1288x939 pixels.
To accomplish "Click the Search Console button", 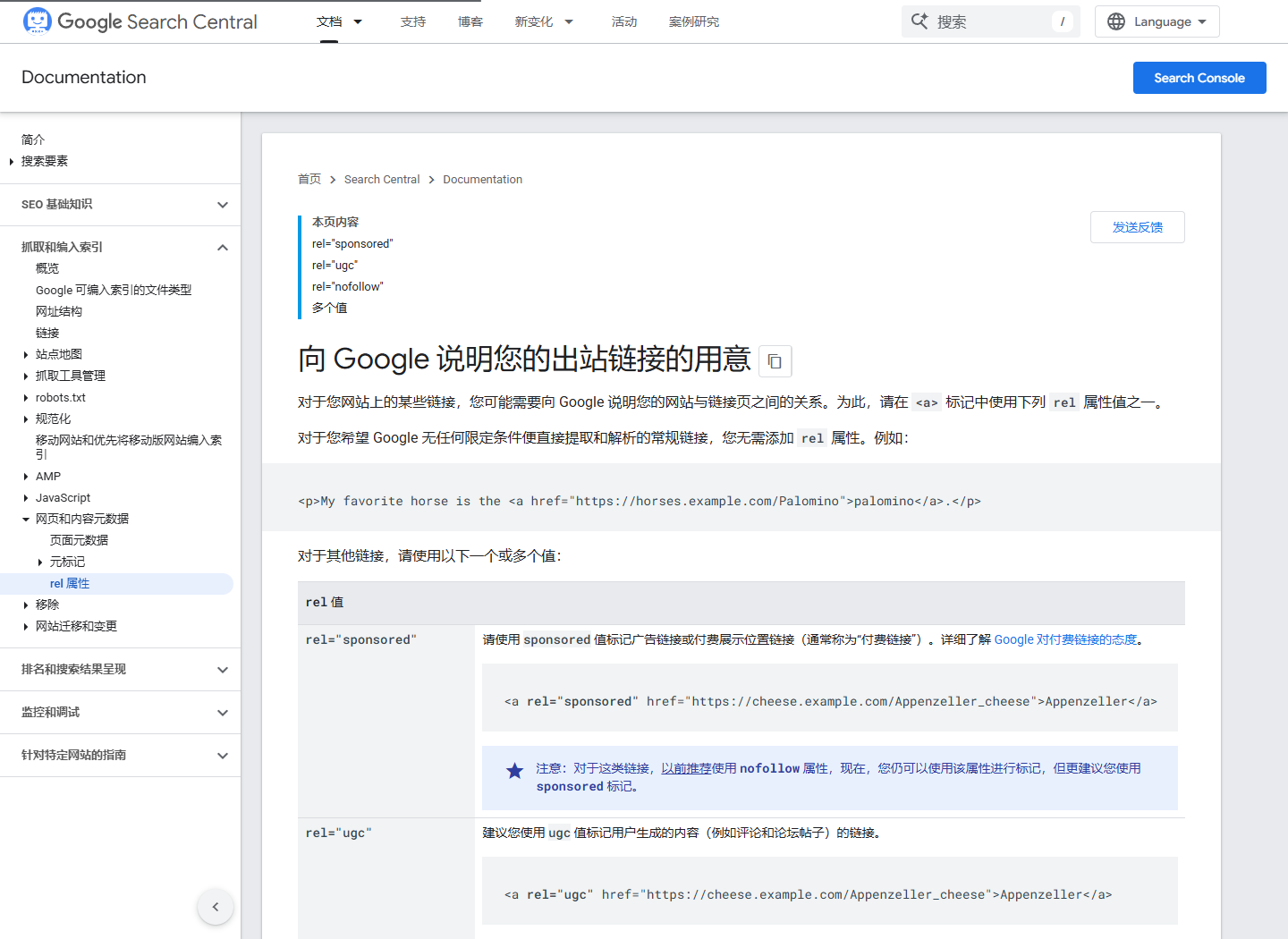I will [1199, 78].
